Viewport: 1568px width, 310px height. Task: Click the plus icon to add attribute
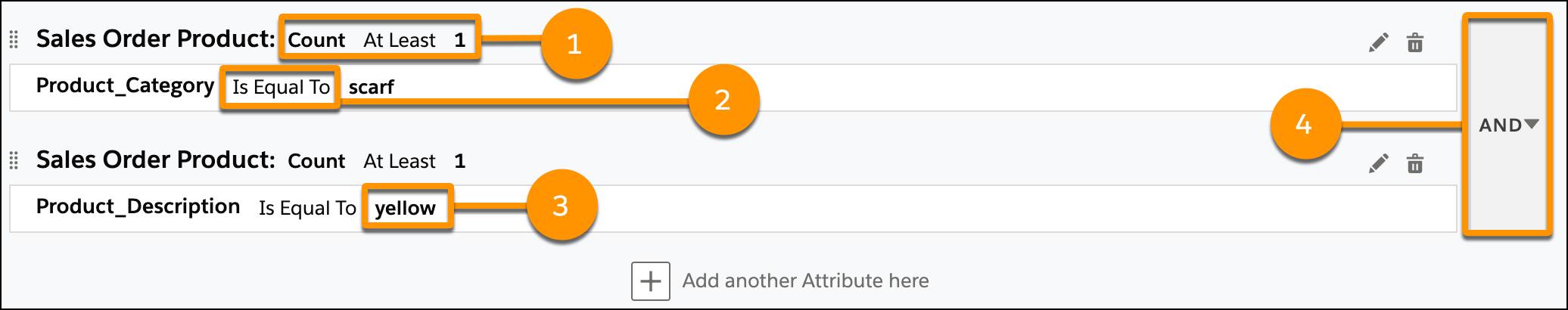click(x=651, y=281)
